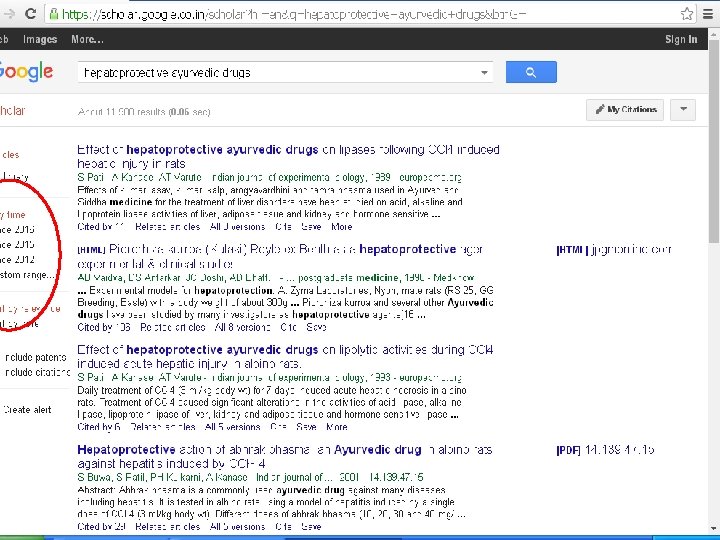The height and width of the screenshot is (540, 720).
Task: Open My Citations
Action: 625,110
